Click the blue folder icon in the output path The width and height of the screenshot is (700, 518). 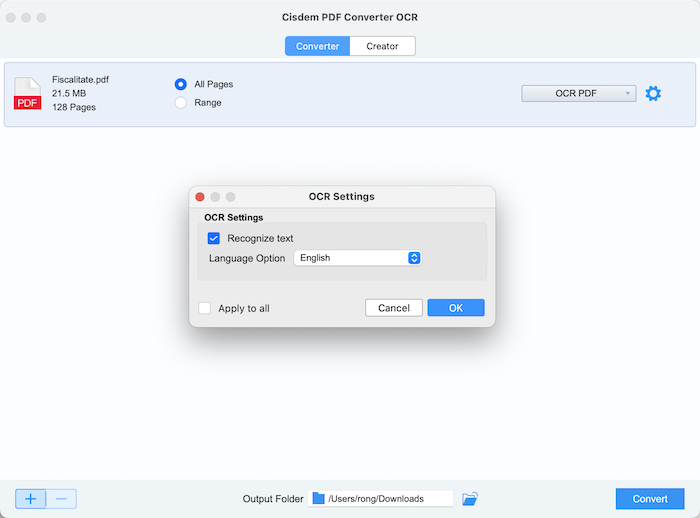coord(318,498)
